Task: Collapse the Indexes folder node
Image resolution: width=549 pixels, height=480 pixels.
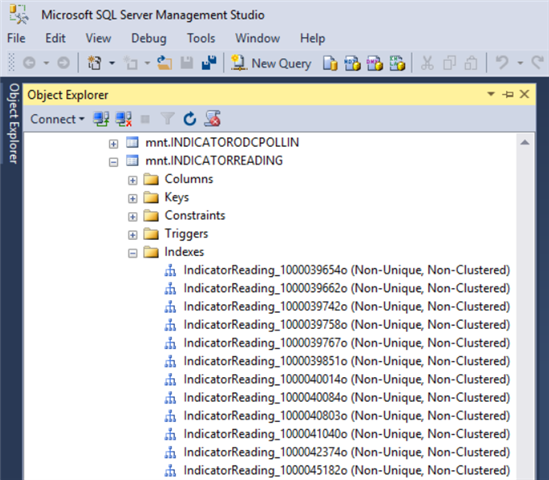Action: (132, 253)
